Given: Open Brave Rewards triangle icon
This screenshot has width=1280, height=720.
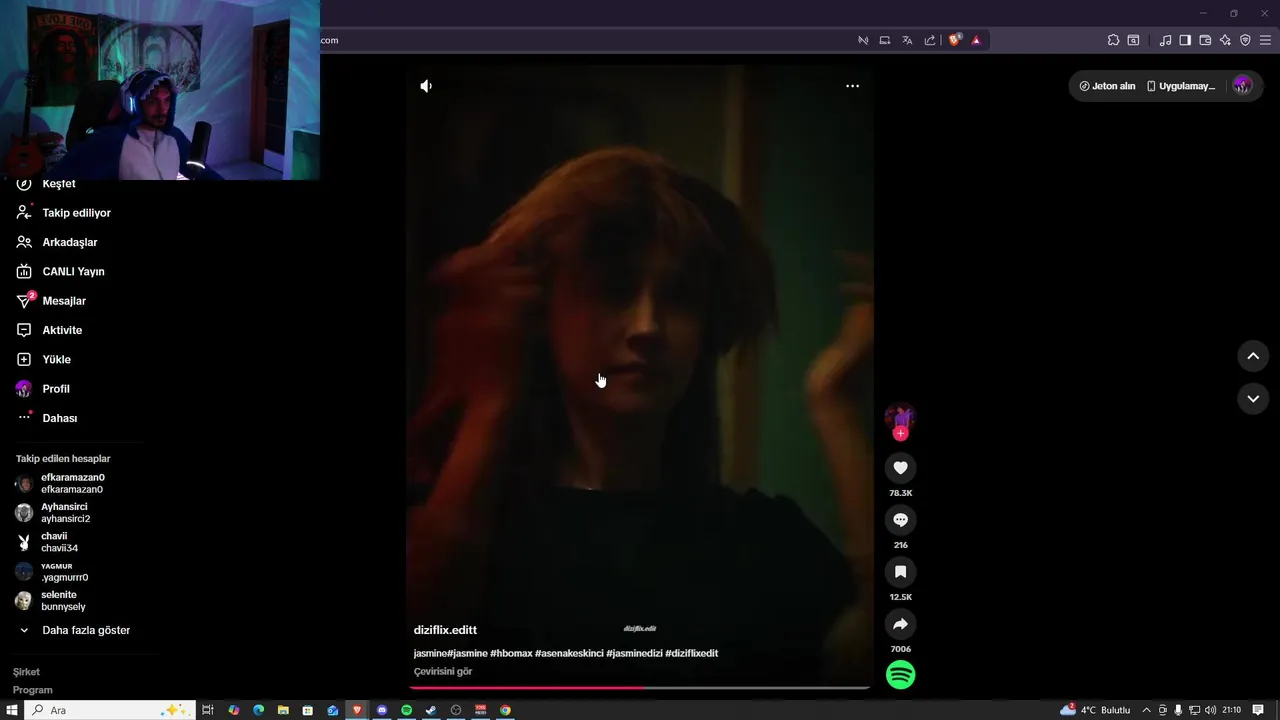Looking at the screenshot, I should click(976, 40).
